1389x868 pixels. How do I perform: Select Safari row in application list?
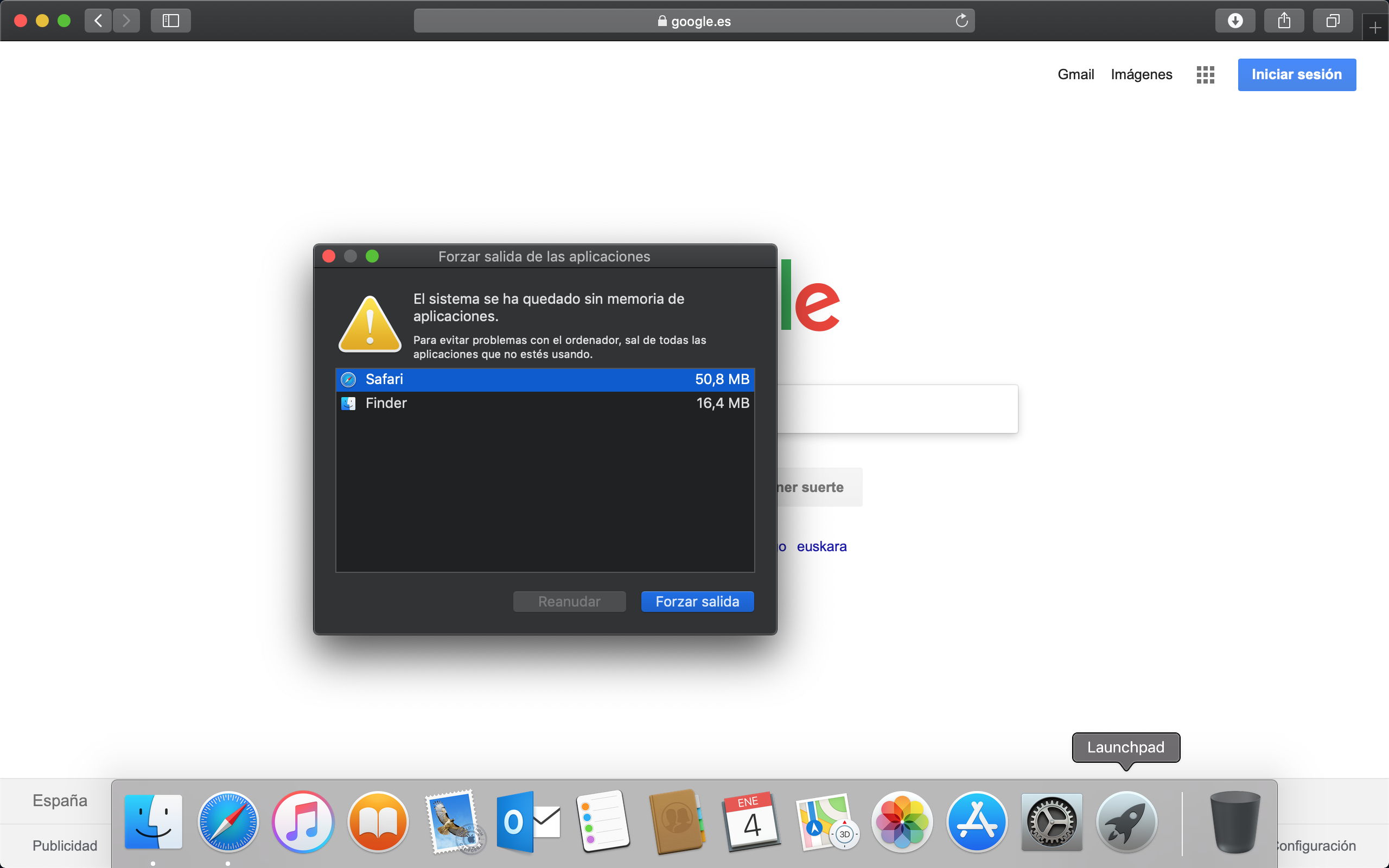pyautogui.click(x=544, y=379)
